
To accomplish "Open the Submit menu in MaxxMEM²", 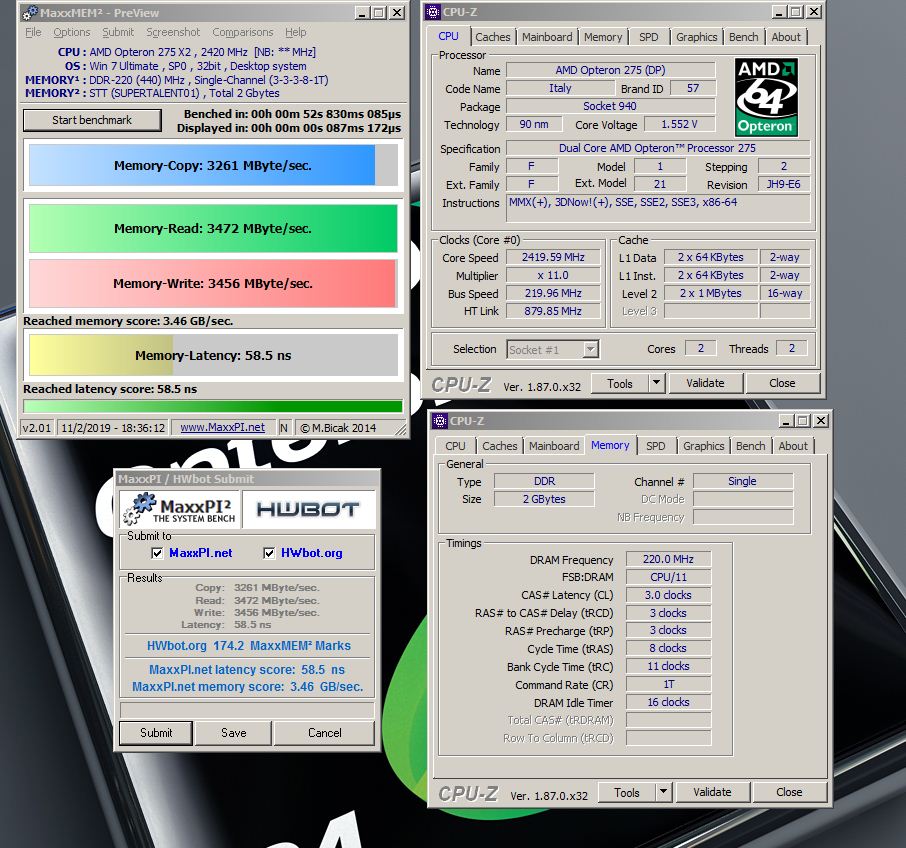I will click(x=118, y=32).
